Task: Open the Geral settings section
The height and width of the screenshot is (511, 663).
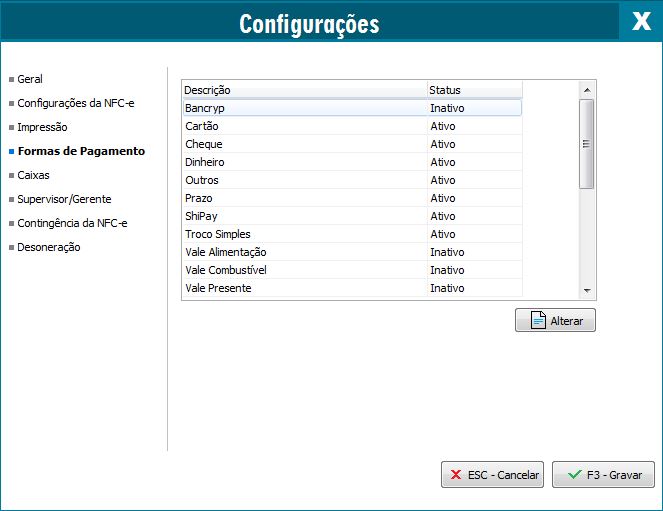Action: [30, 79]
